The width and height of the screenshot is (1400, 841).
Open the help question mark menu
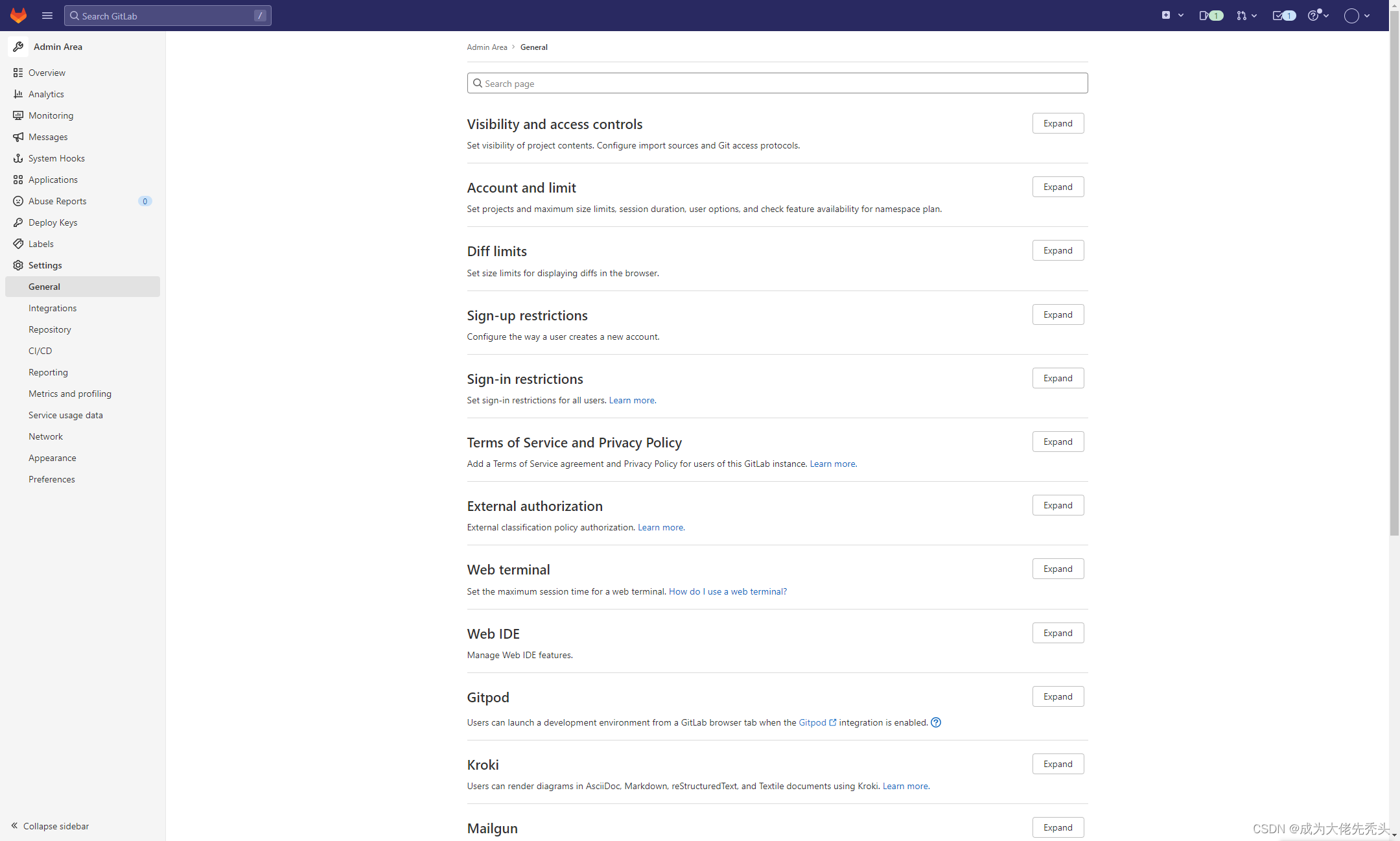(x=1318, y=16)
